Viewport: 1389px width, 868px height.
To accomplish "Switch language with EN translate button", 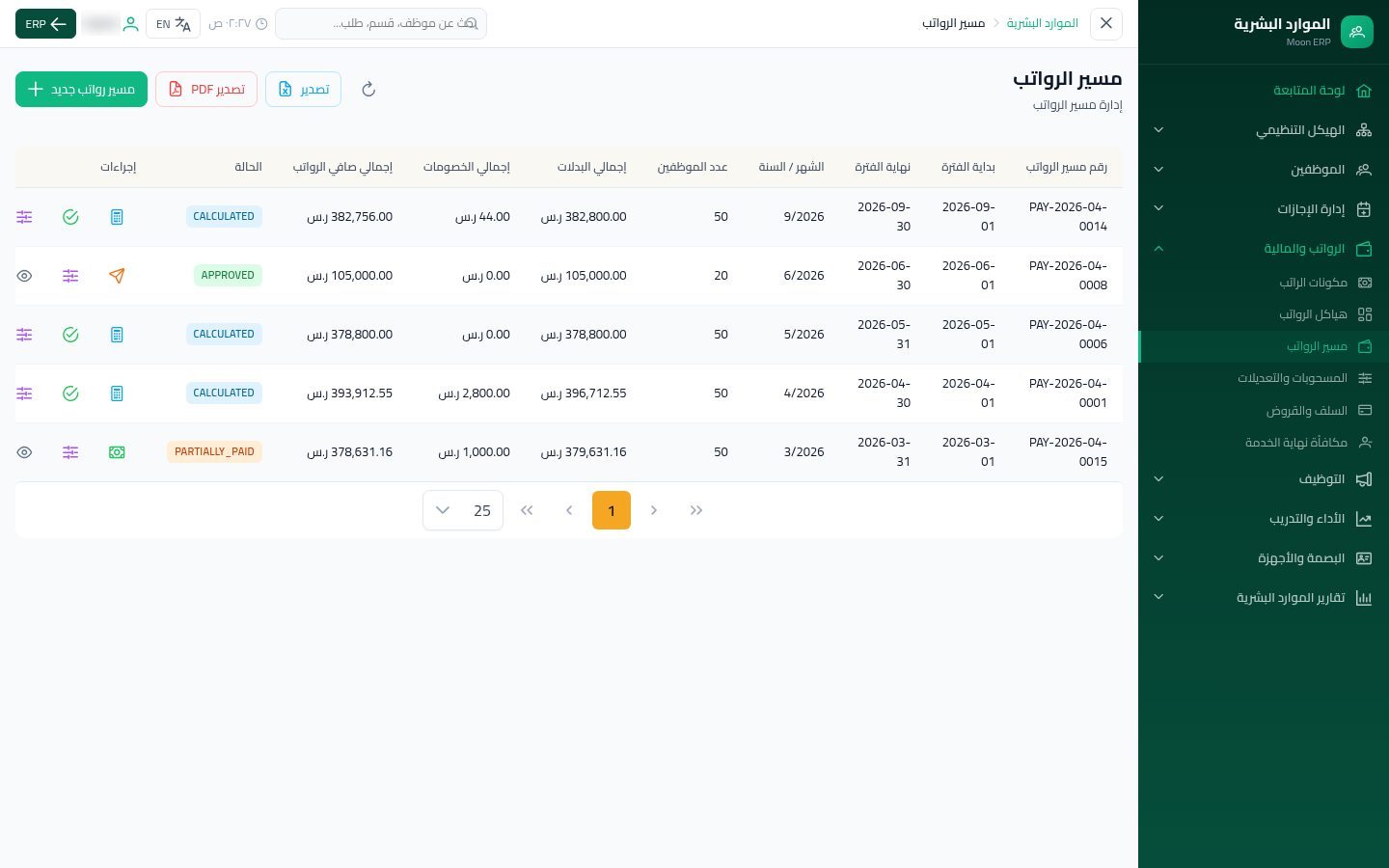I will coord(174,24).
